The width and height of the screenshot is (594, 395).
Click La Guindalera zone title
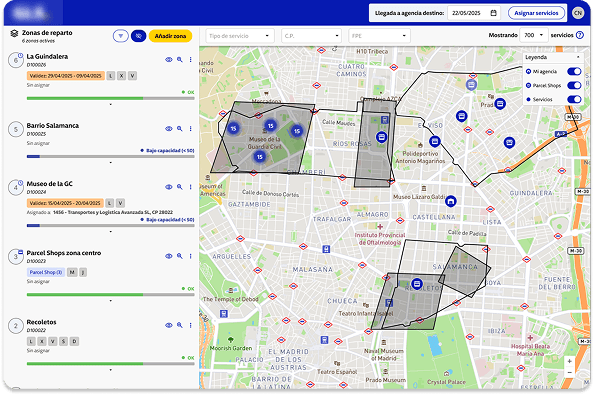[47, 56]
